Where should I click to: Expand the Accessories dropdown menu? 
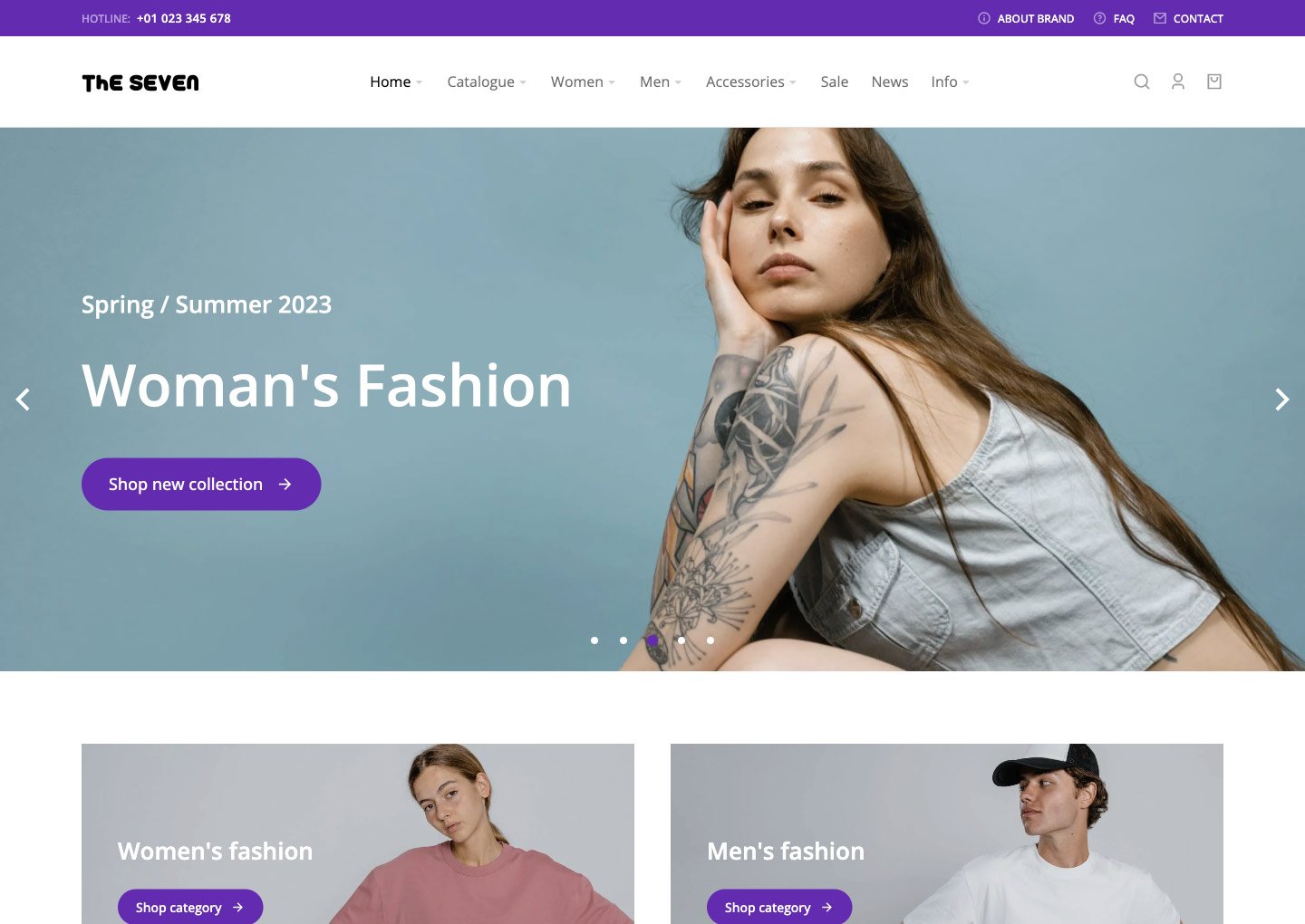tap(751, 82)
